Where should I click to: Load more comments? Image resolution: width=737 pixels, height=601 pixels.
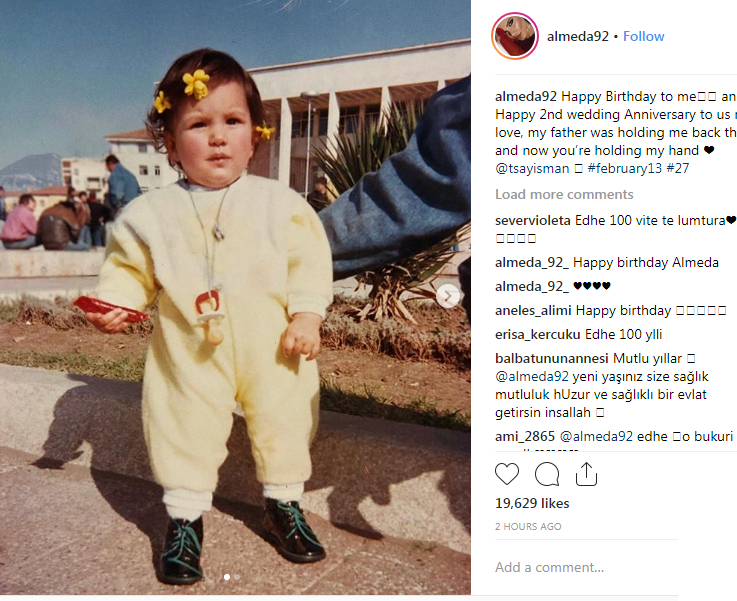[x=564, y=195]
